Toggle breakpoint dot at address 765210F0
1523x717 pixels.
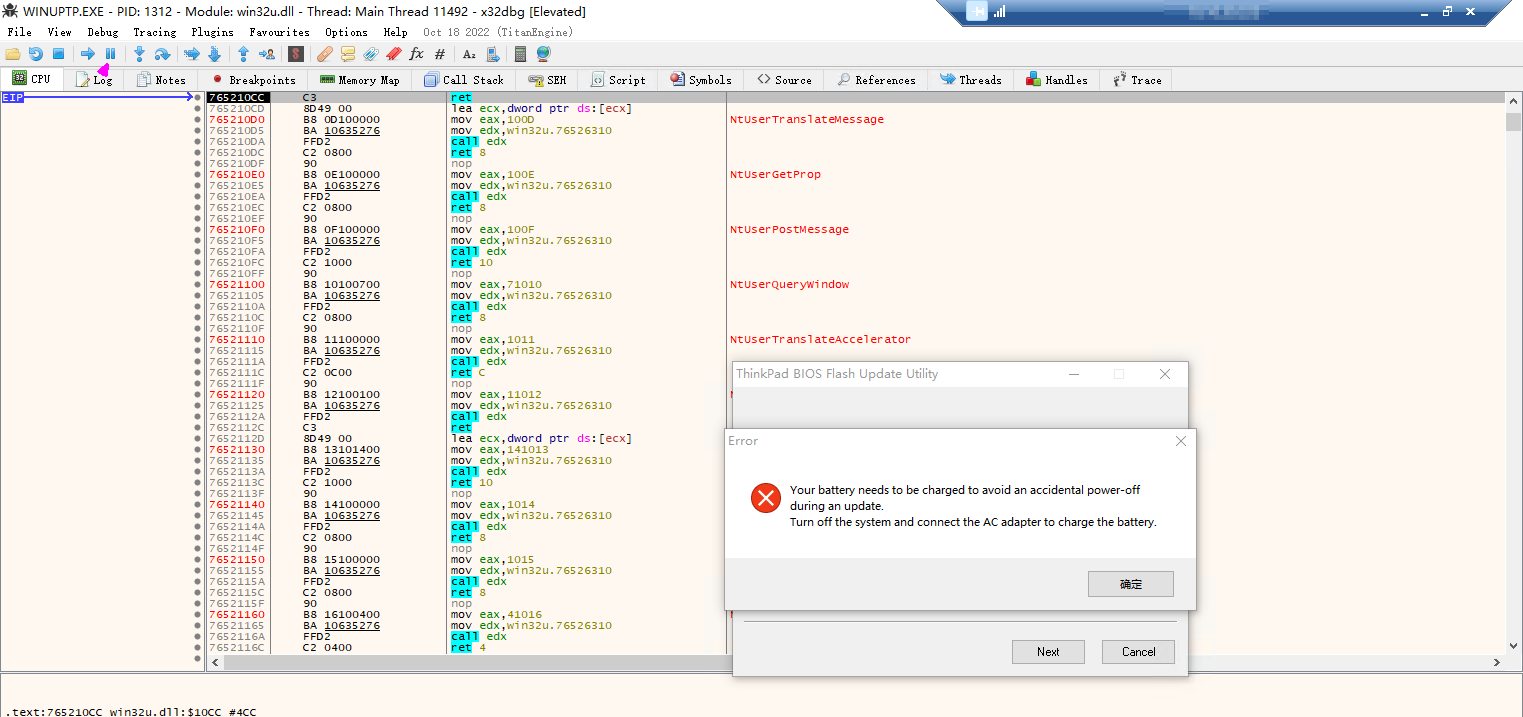[x=198, y=230]
